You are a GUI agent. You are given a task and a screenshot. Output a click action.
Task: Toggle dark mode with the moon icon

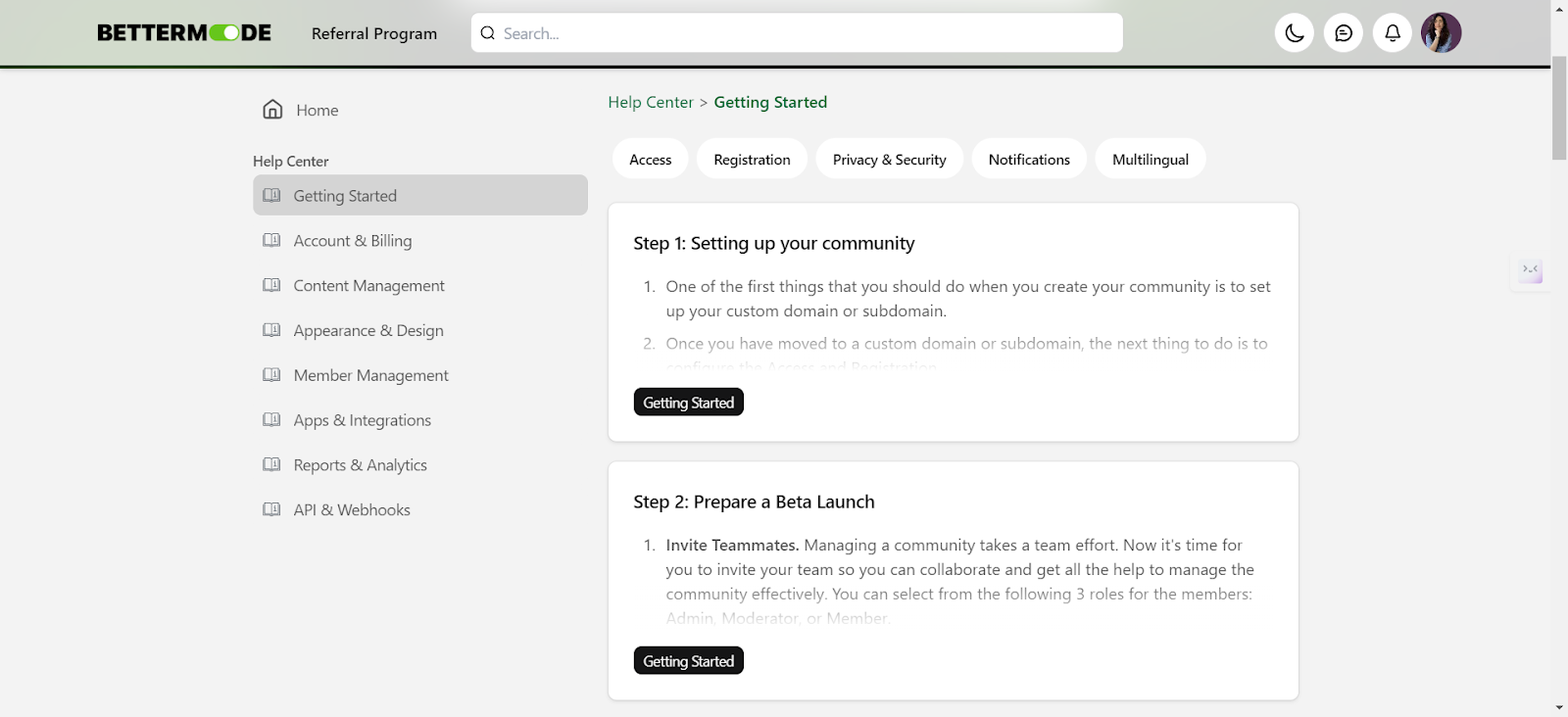[x=1295, y=33]
